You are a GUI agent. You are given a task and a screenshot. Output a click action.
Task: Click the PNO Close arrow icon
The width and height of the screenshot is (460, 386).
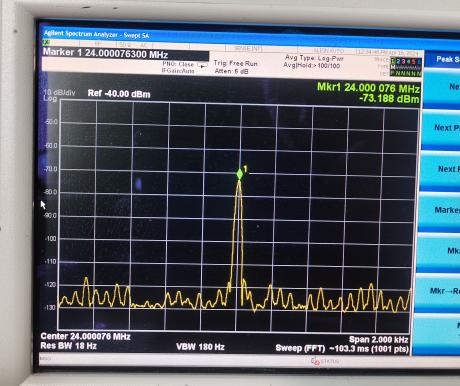click(202, 65)
